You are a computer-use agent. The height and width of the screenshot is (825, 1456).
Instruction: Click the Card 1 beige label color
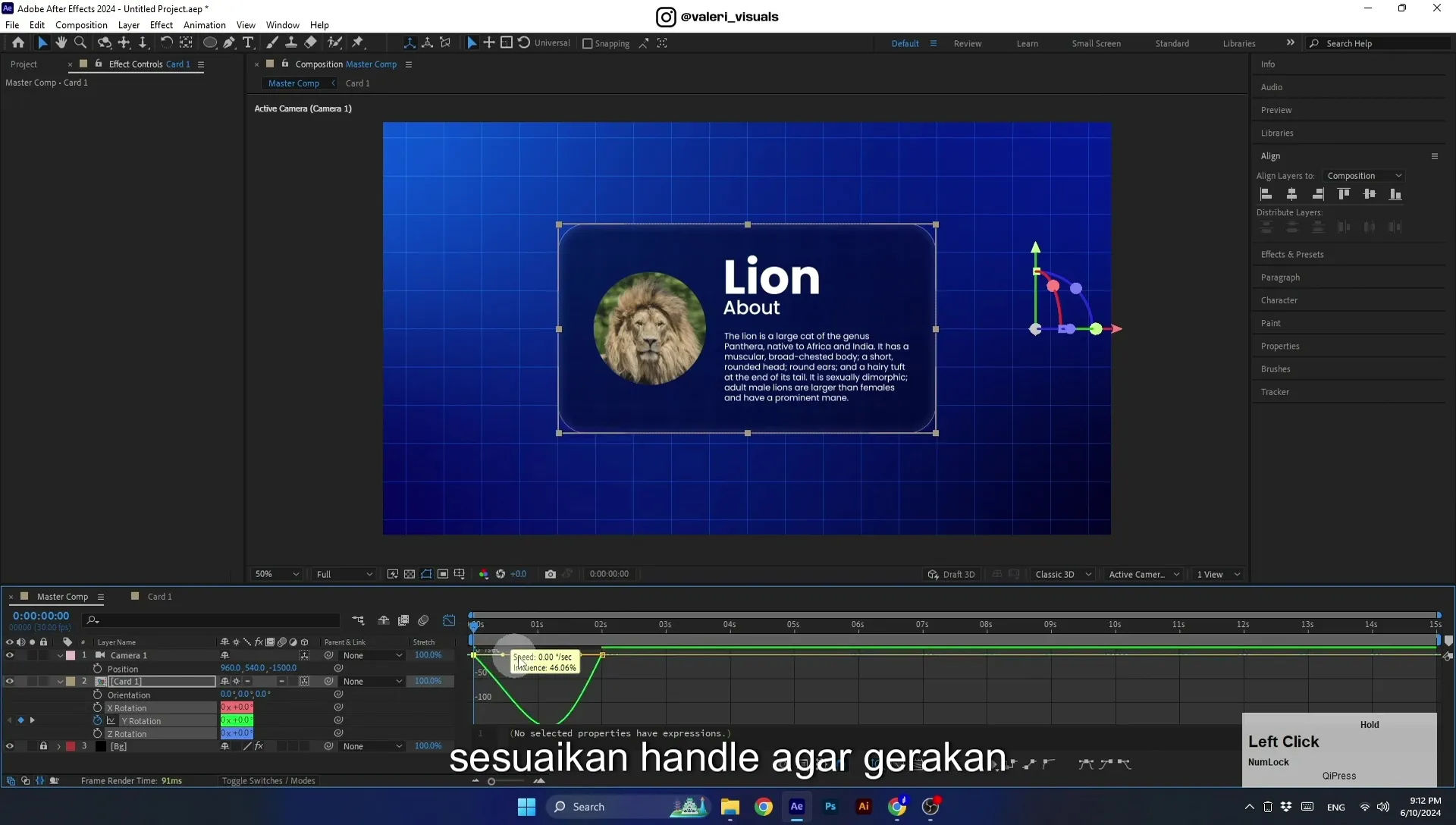[x=71, y=681]
